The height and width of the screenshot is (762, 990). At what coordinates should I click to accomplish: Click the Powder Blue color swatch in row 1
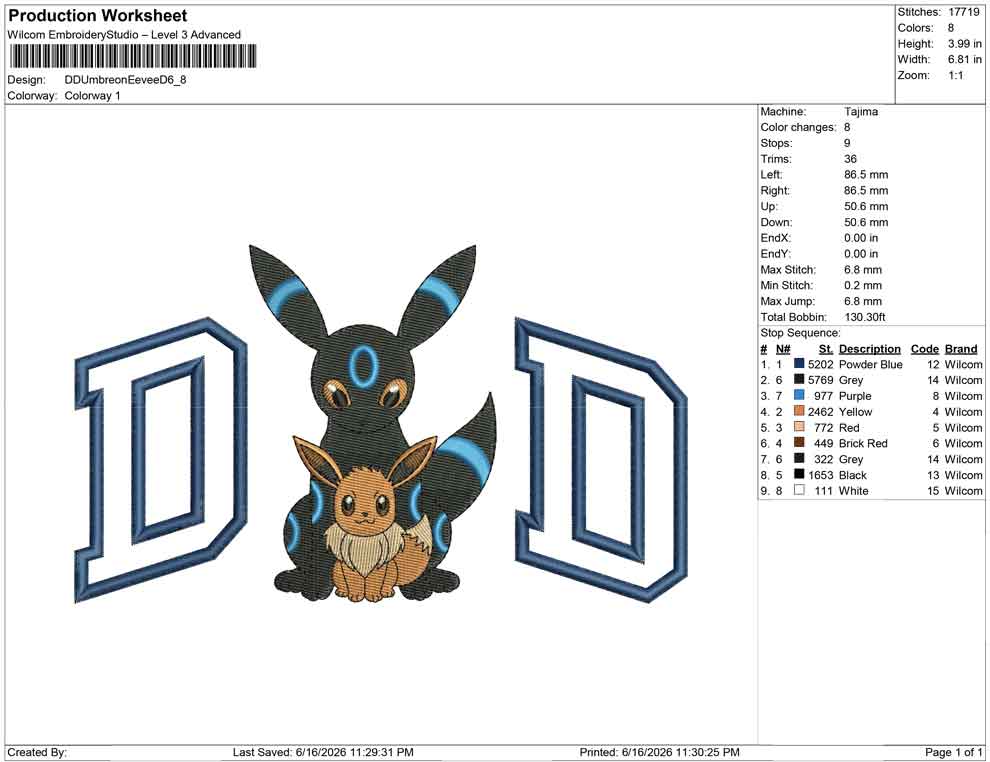tap(799, 364)
